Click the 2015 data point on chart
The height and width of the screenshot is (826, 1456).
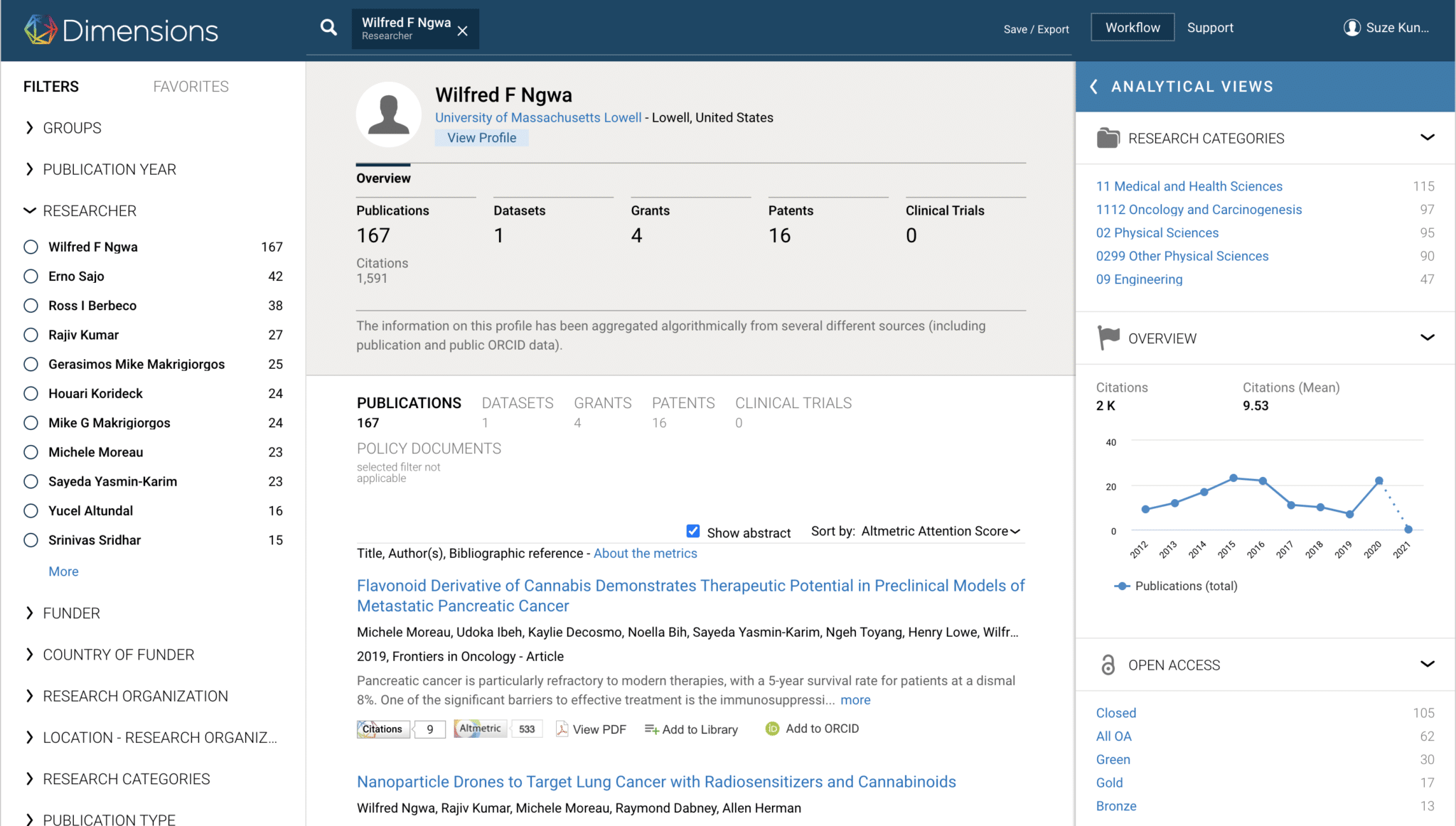tap(1233, 478)
